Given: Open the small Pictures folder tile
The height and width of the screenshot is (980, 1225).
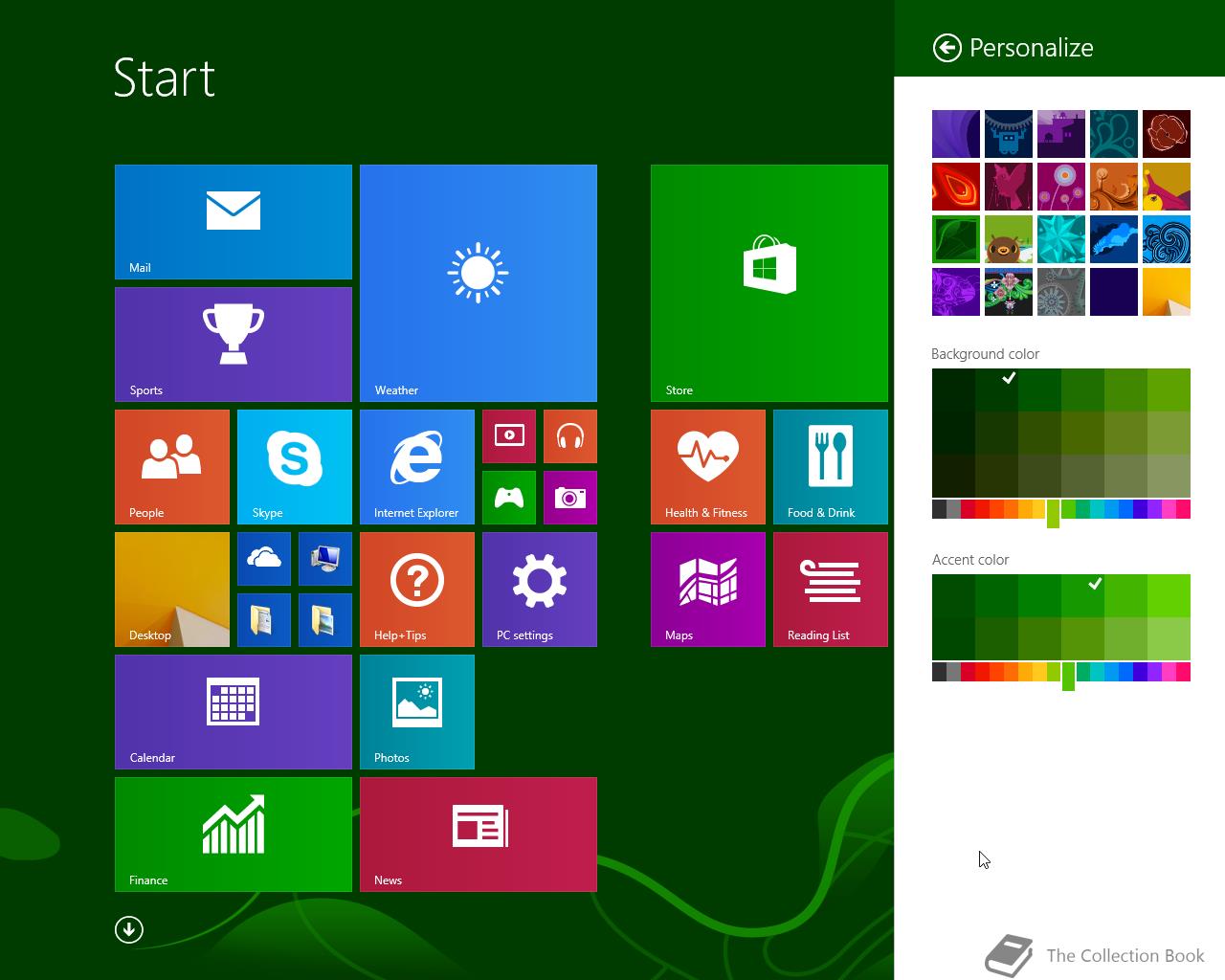Looking at the screenshot, I should [x=325, y=620].
